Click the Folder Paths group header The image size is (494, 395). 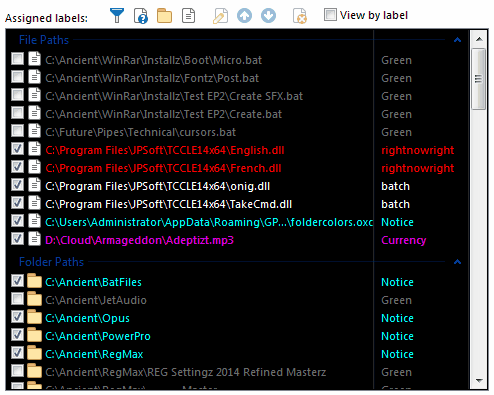point(51,262)
